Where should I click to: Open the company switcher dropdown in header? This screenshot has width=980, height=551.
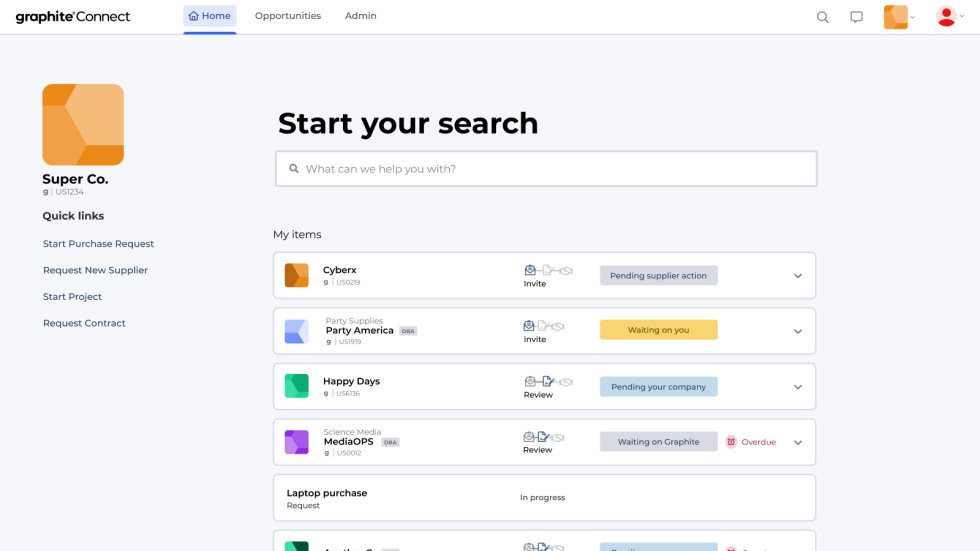coord(899,17)
